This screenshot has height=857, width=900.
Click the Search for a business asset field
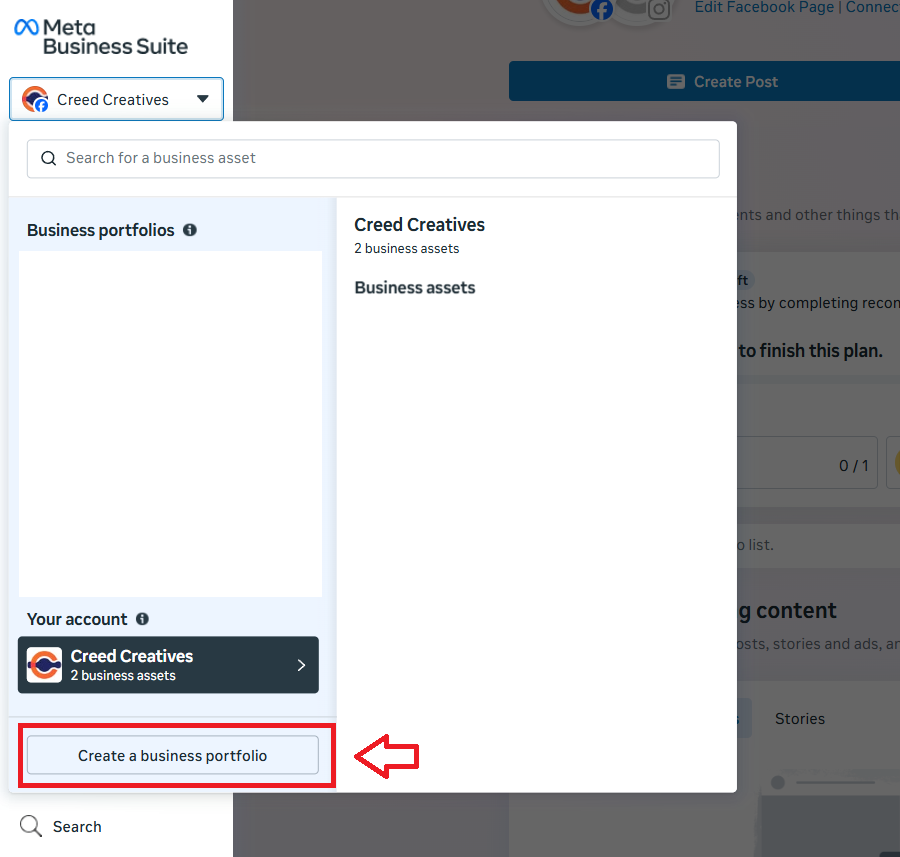pyautogui.click(x=373, y=158)
